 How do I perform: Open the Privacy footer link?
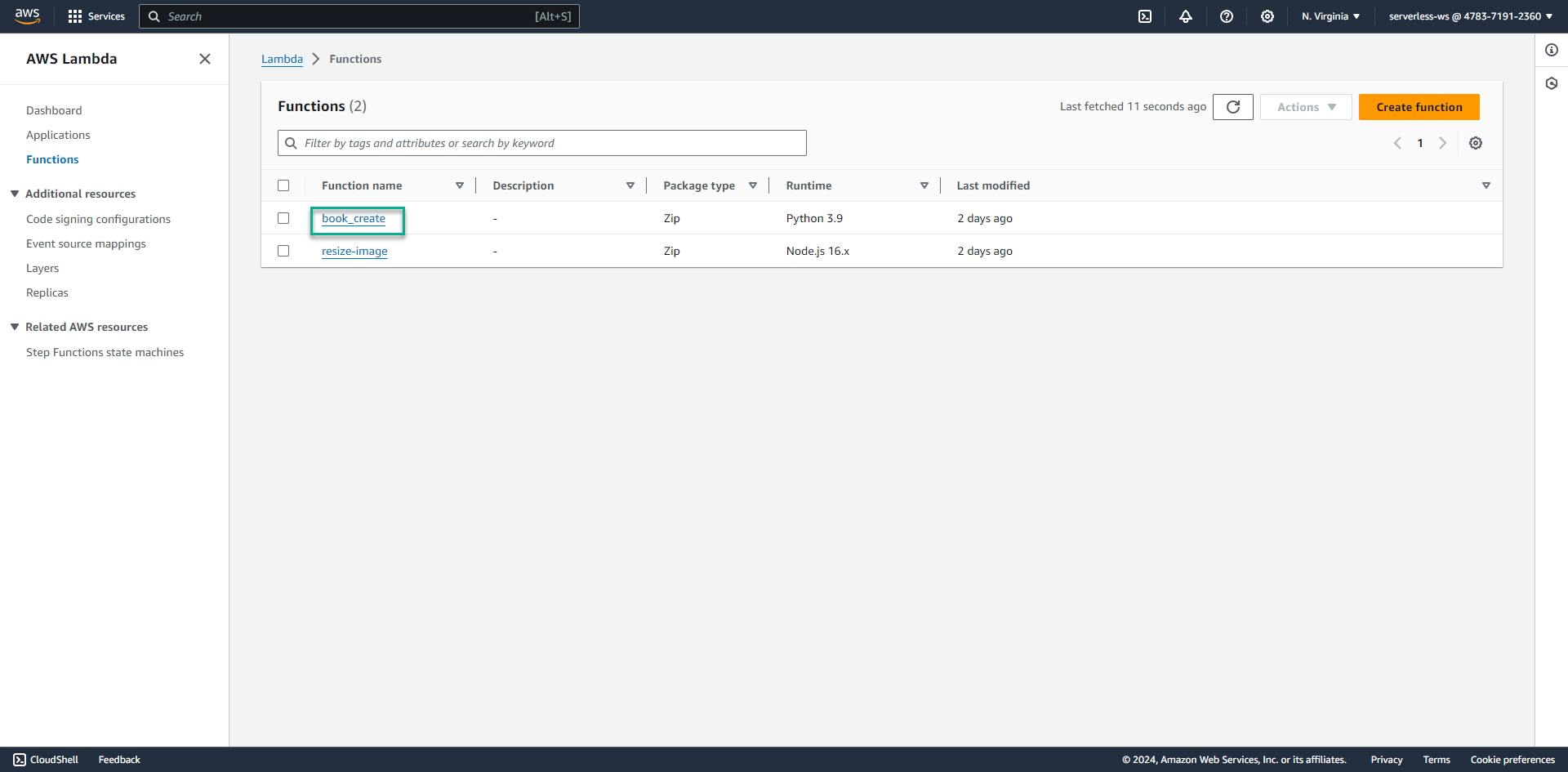[1387, 760]
